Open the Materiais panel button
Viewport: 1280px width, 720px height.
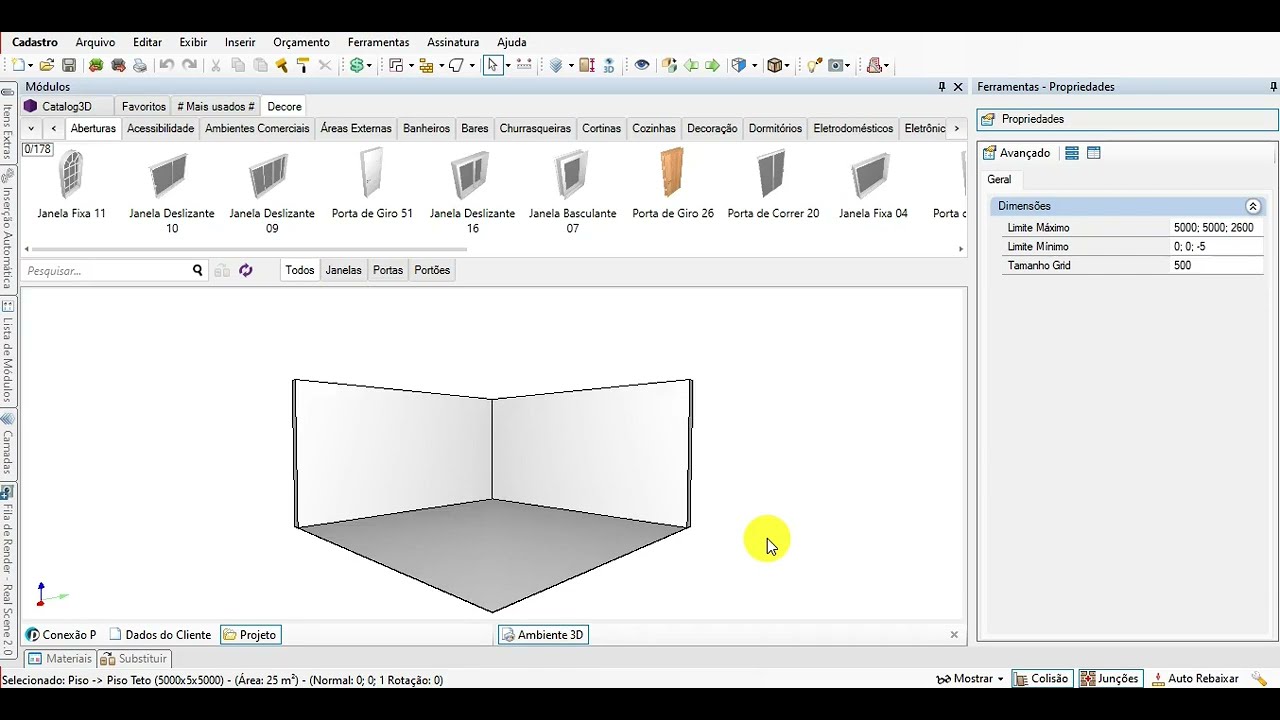pyautogui.click(x=60, y=659)
